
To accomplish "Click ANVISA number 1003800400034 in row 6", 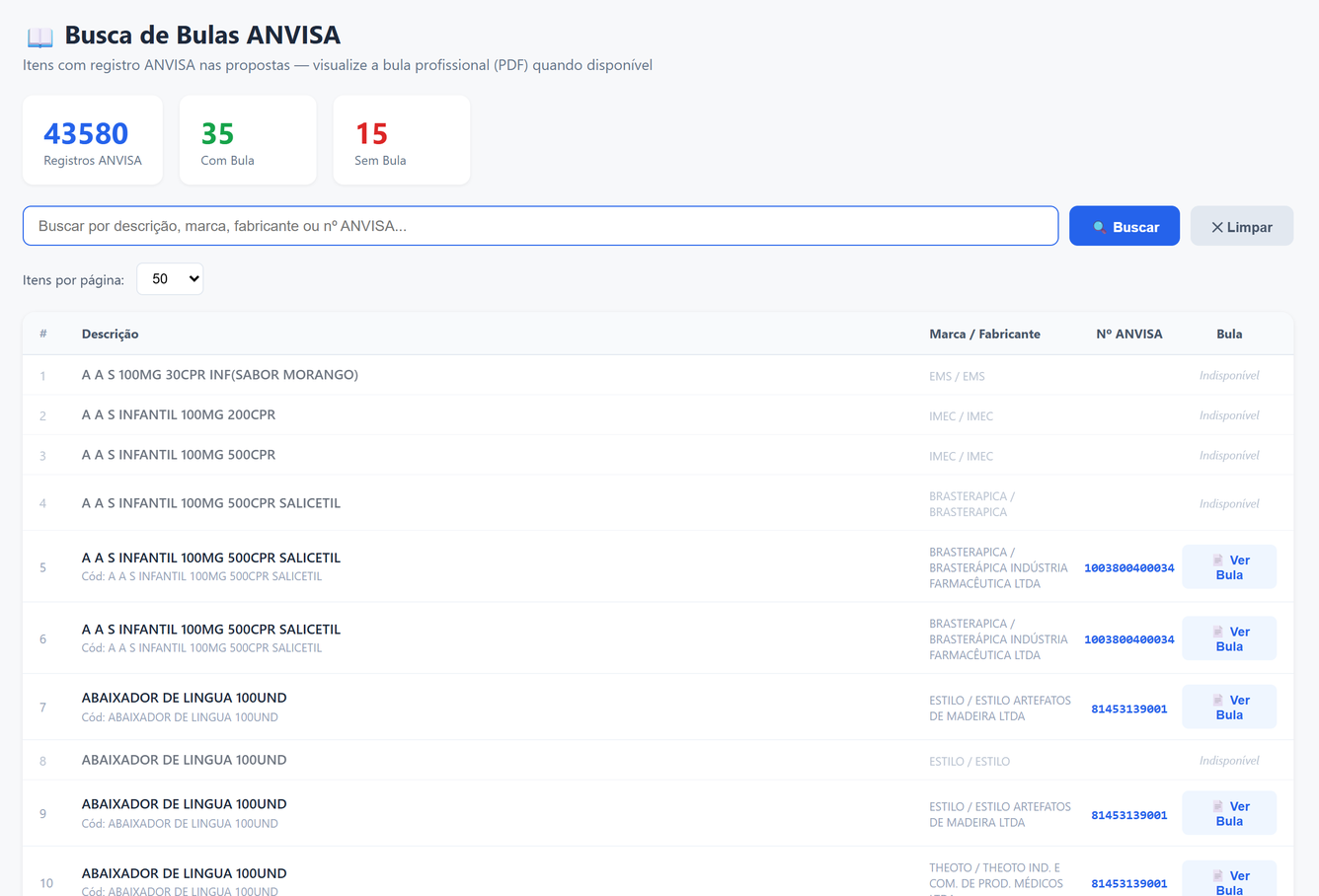I will (1129, 639).
